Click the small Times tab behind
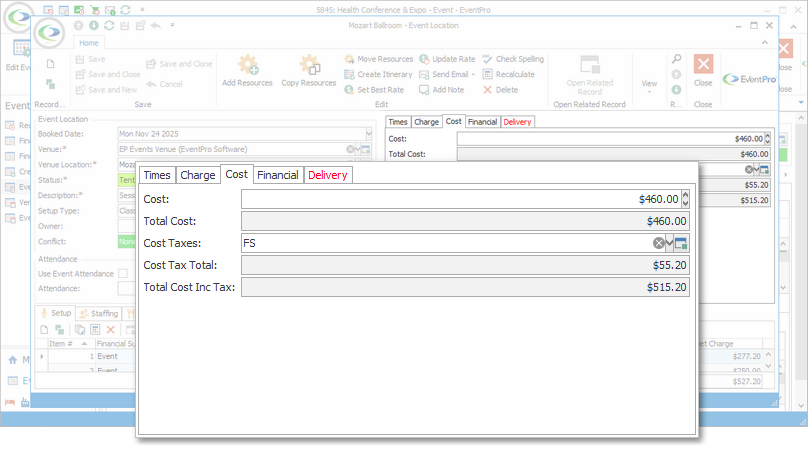This screenshot has width=808, height=449. click(x=398, y=122)
